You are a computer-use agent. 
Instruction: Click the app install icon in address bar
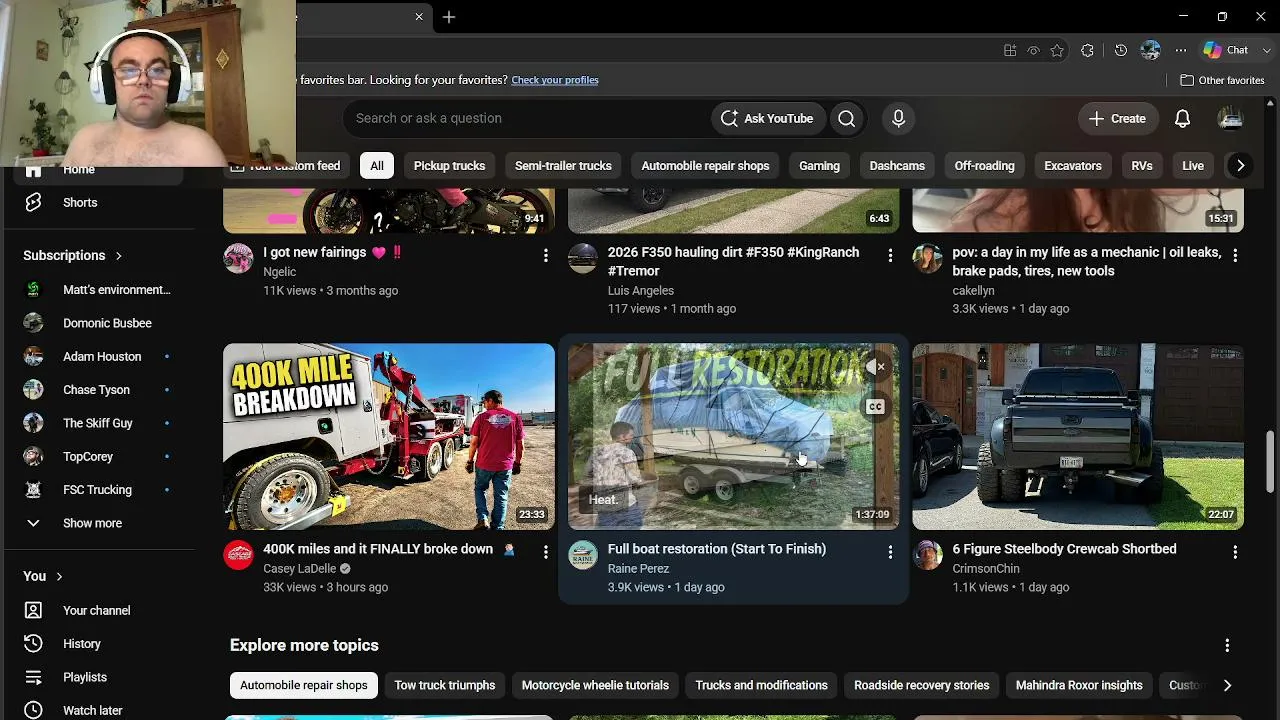point(1010,50)
